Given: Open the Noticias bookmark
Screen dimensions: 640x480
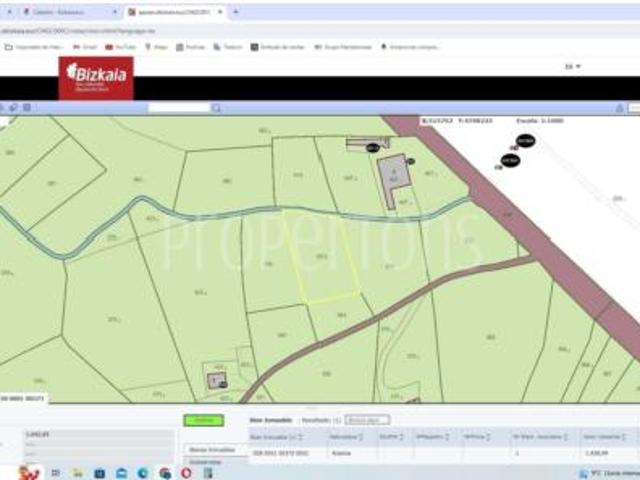Looking at the screenshot, I should [x=191, y=47].
